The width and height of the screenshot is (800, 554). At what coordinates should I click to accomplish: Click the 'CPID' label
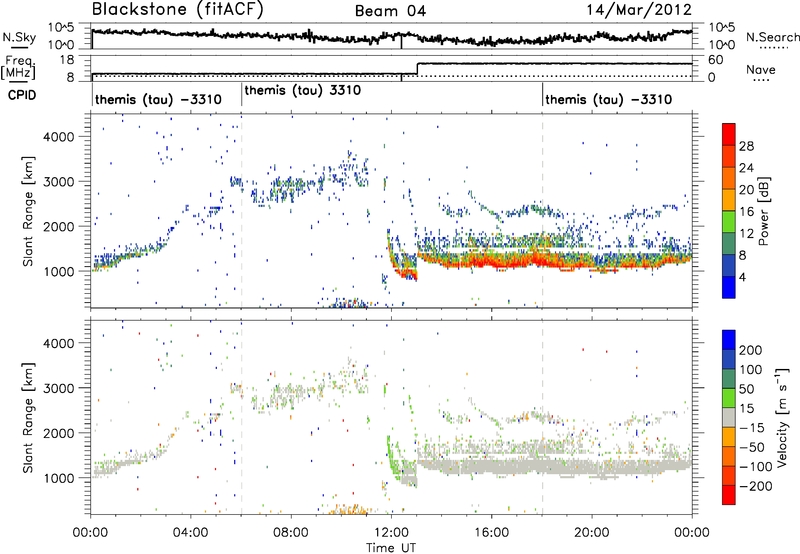22,95
